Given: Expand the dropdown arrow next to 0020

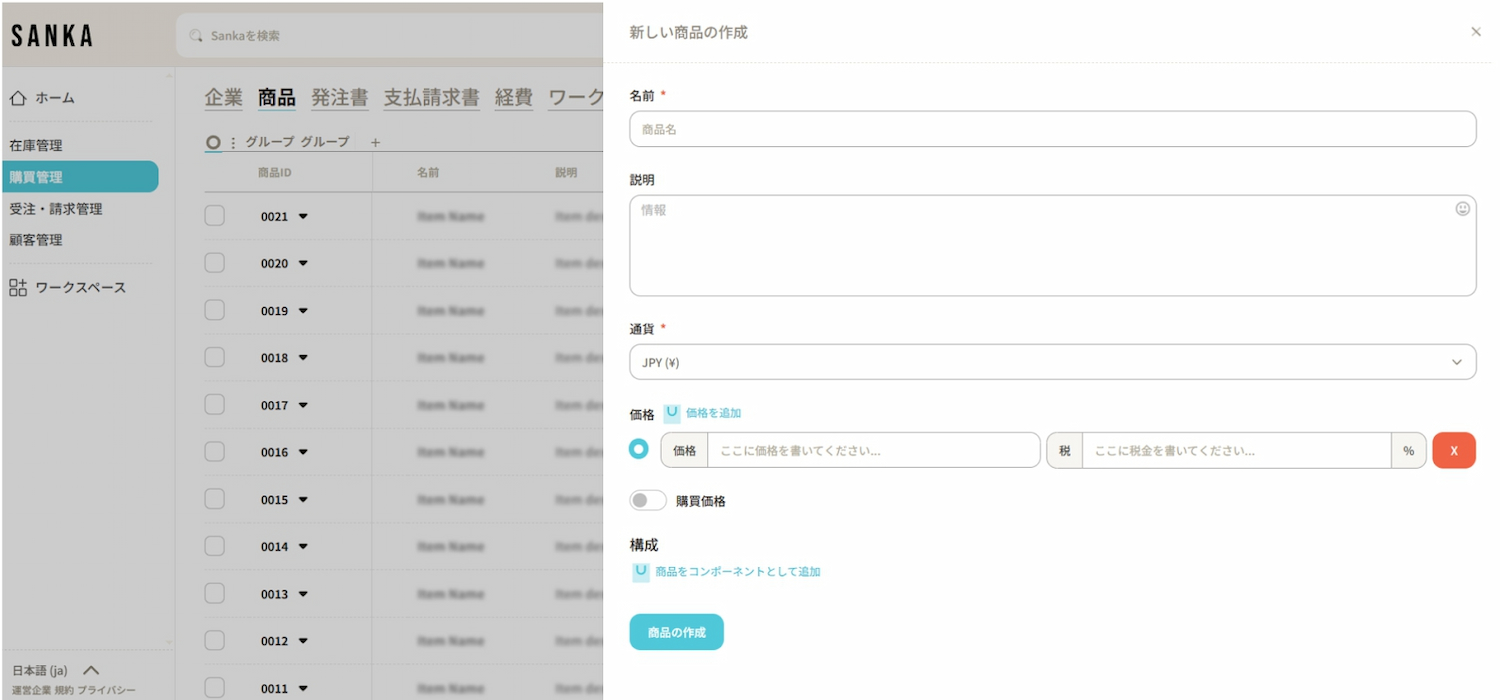Looking at the screenshot, I should [303, 264].
